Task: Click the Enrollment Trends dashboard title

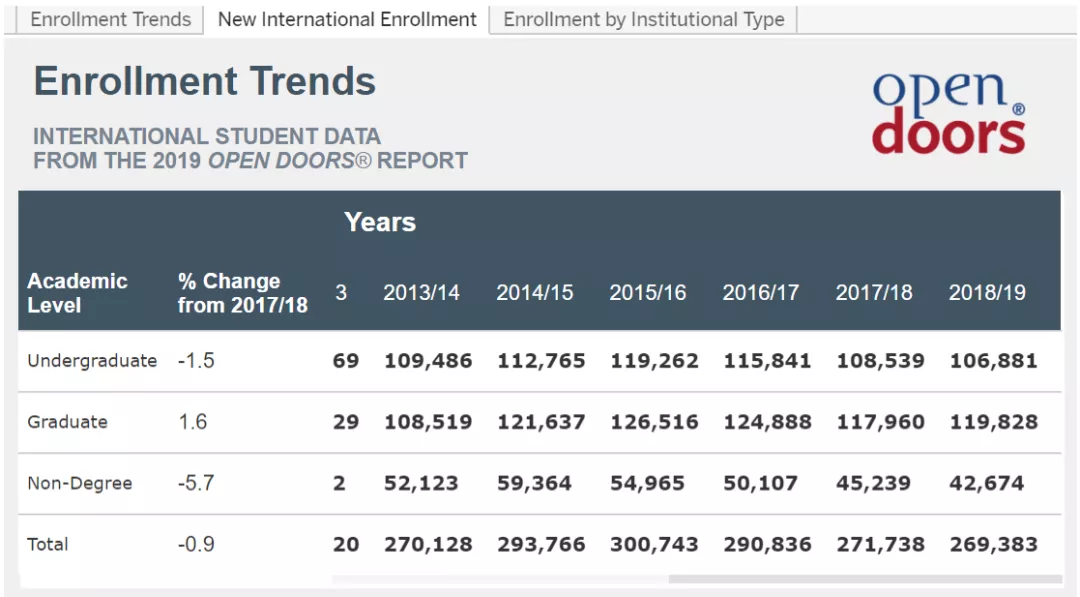Action: coord(205,81)
